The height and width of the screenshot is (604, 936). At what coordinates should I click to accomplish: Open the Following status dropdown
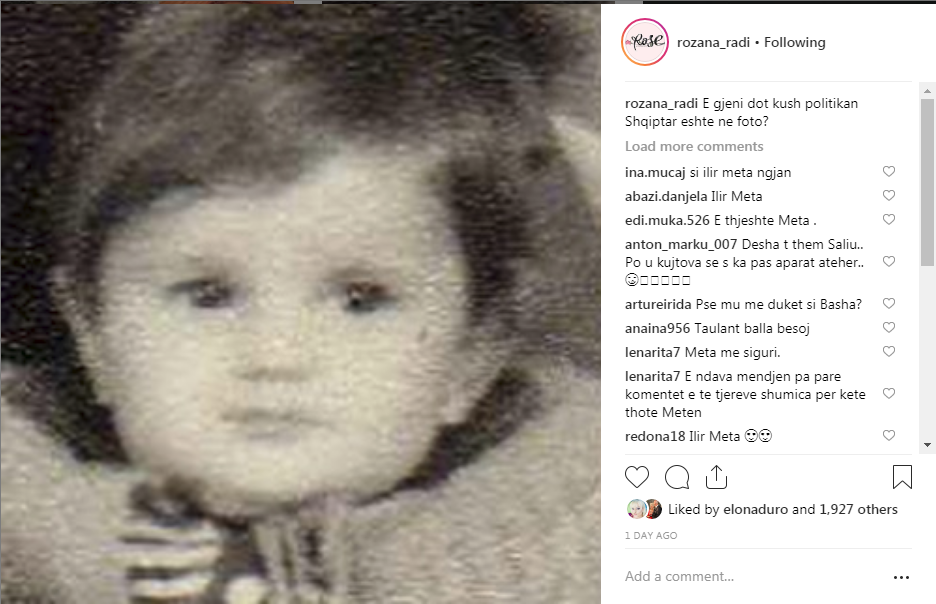[795, 42]
